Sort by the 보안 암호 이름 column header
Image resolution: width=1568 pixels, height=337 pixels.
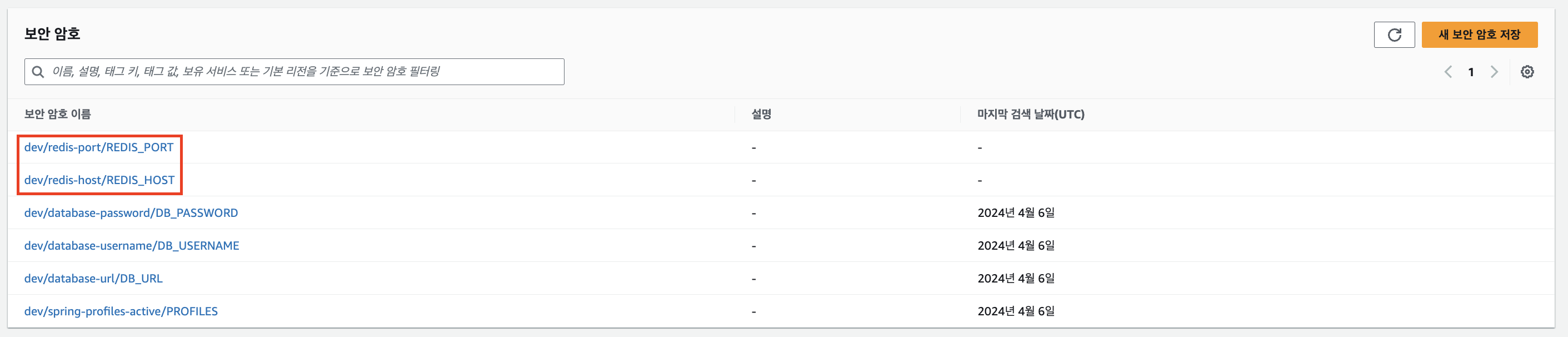[x=57, y=115]
